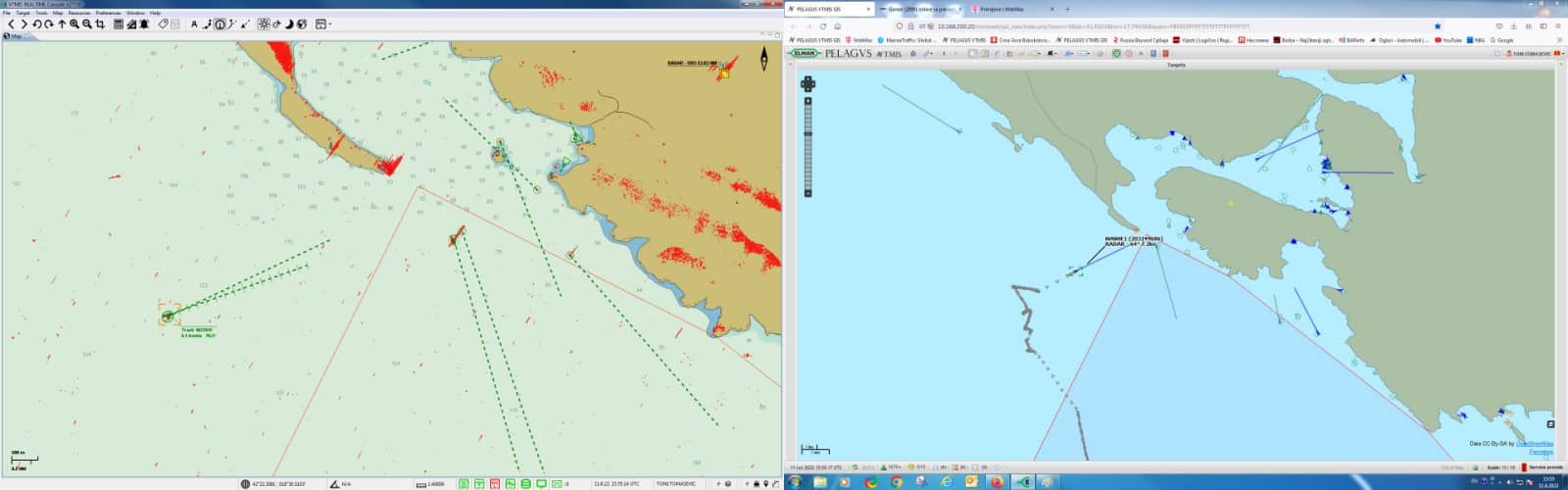The width and height of the screenshot is (1568, 490).
Task: Click the undo arrow toolbar icon
Action: coord(37,24)
